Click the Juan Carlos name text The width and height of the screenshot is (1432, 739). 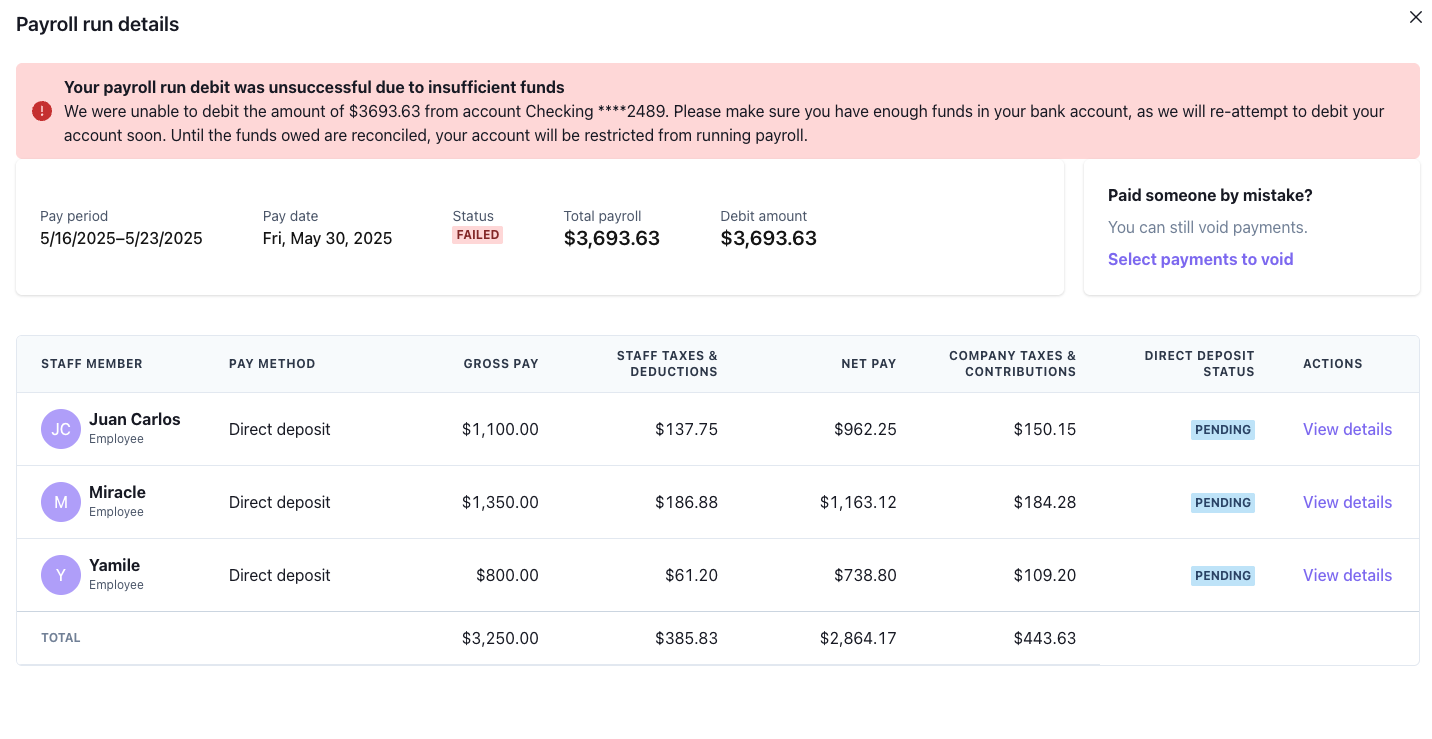135,419
